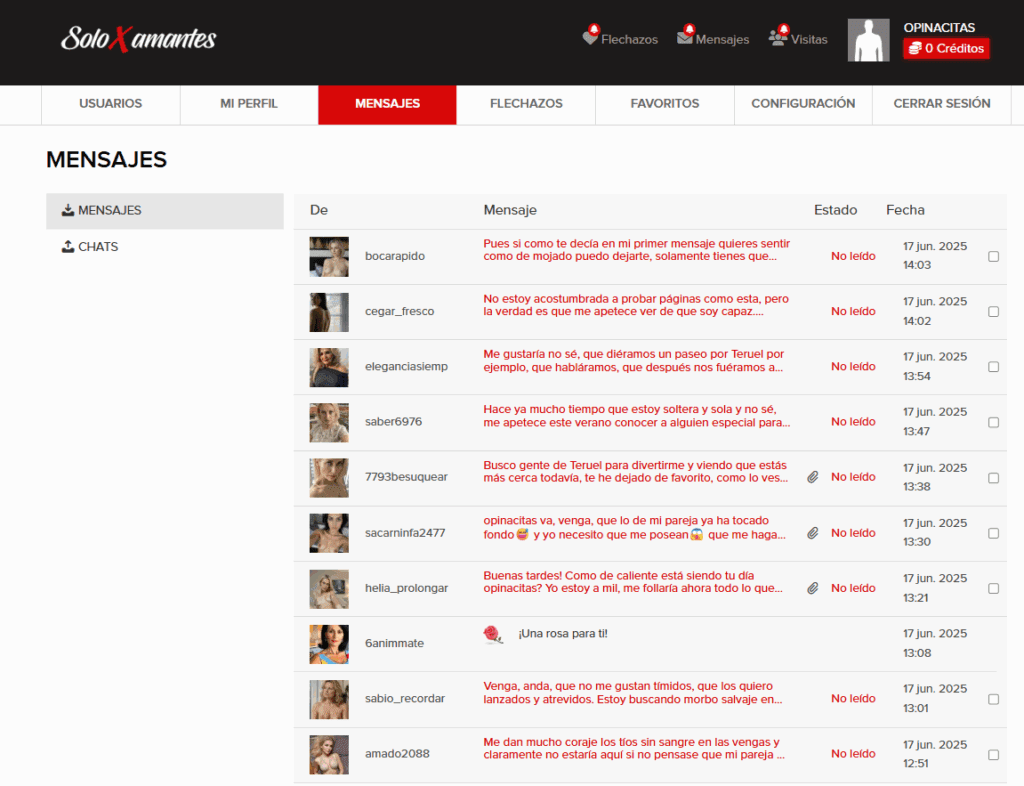The image size is (1024, 786).
Task: Check the box for amado2088 message
Action: pyautogui.click(x=993, y=754)
